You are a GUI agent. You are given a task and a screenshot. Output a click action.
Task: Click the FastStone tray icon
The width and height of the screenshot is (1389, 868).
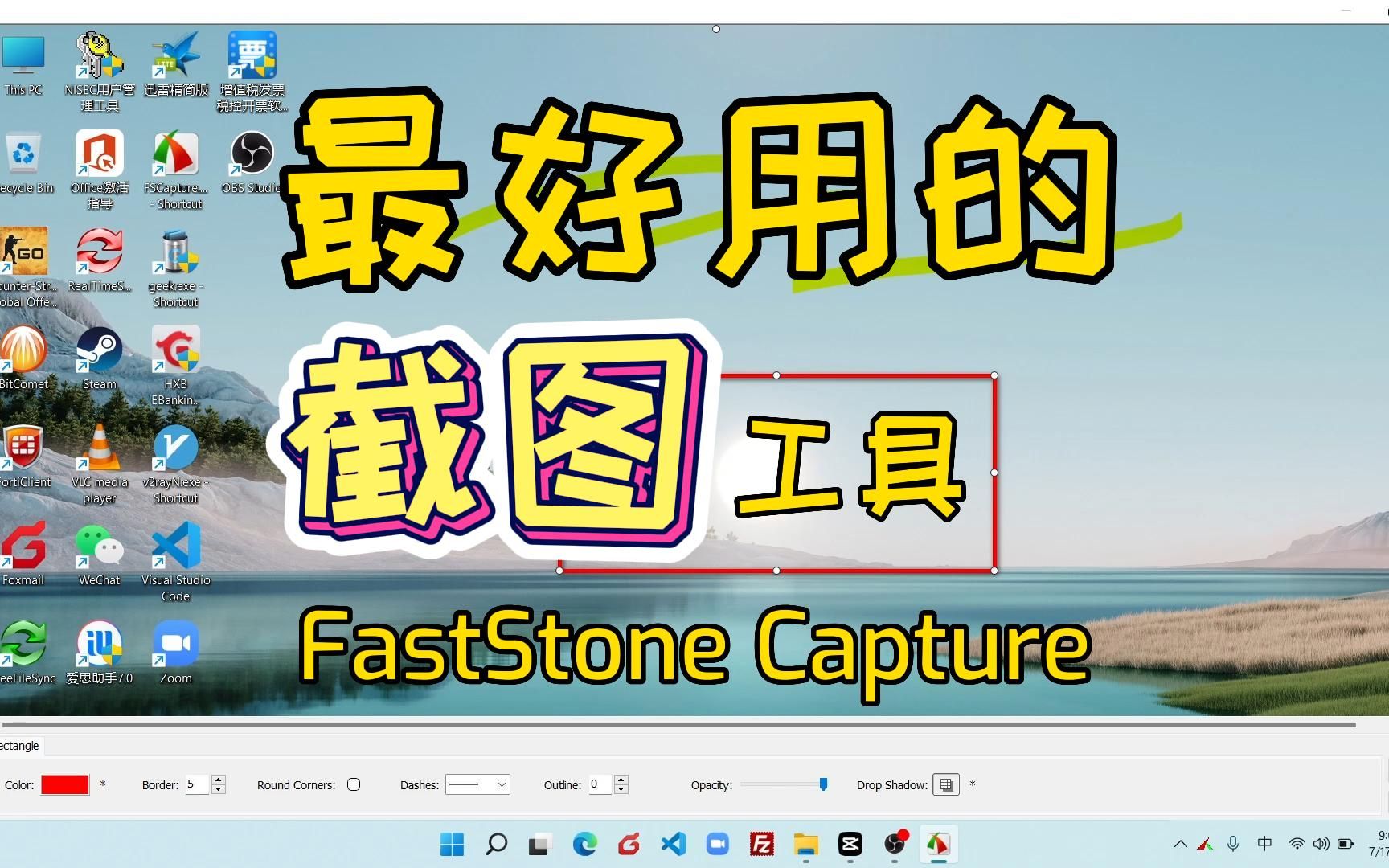(x=1205, y=844)
